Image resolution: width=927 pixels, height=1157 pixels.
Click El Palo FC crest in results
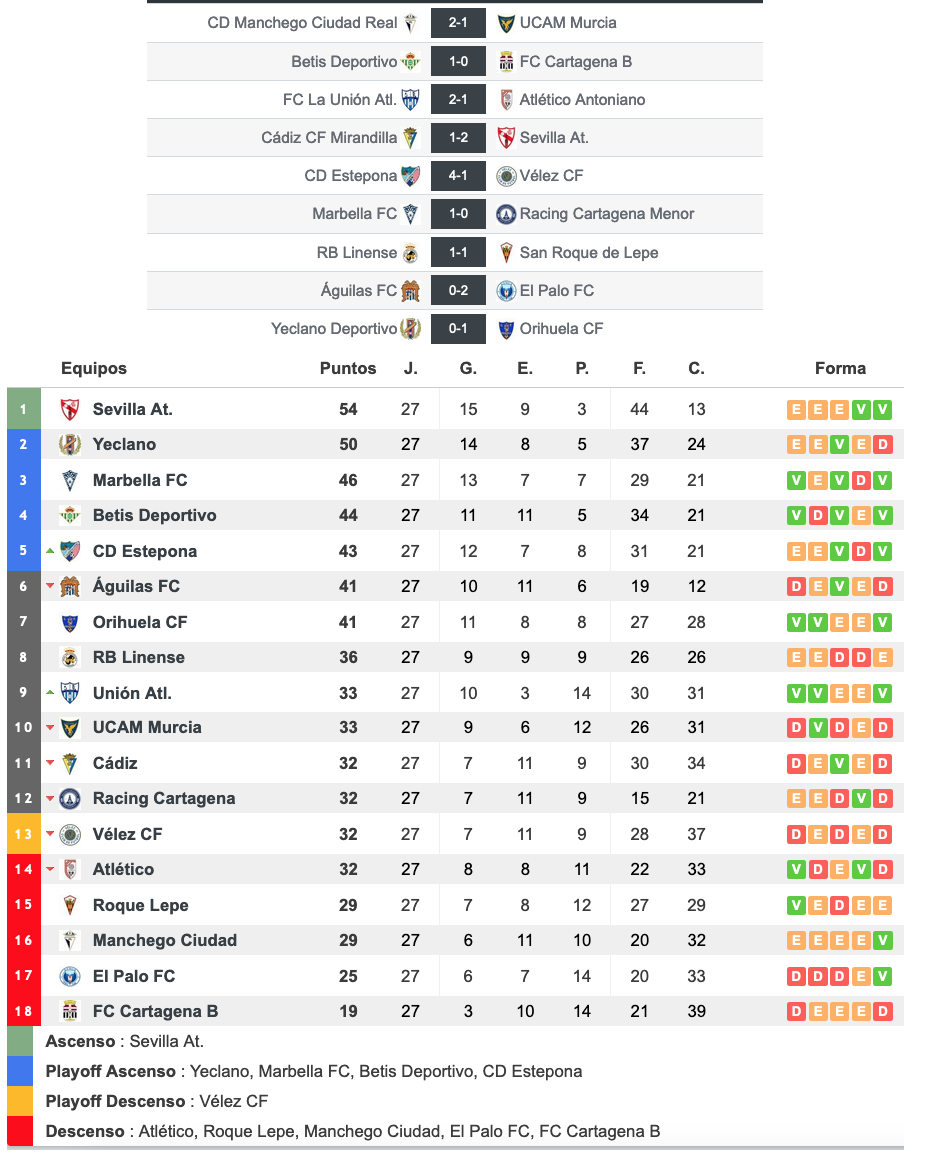click(x=506, y=291)
